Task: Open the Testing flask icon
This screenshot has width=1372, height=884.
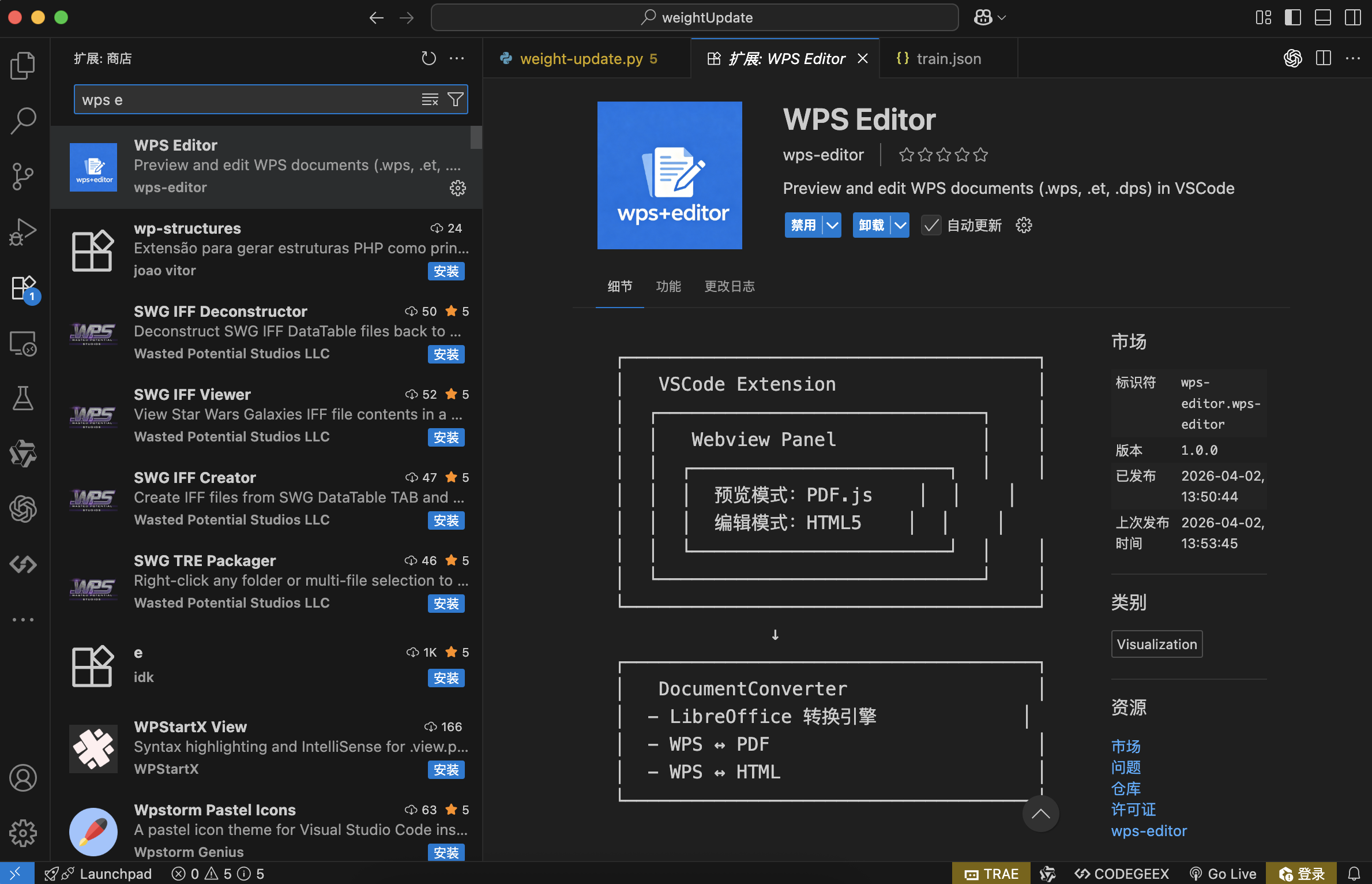Action: point(23,398)
